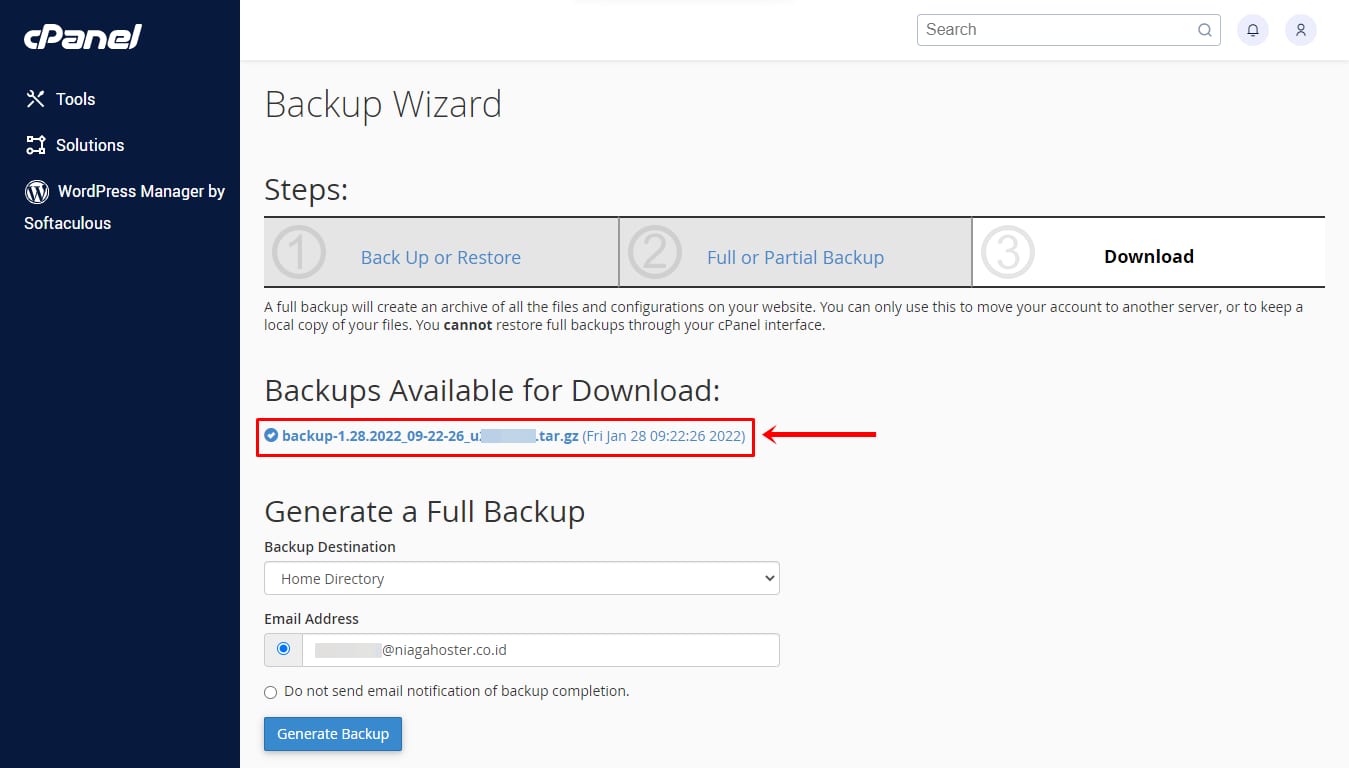Open the user account icon menu

[x=1301, y=30]
